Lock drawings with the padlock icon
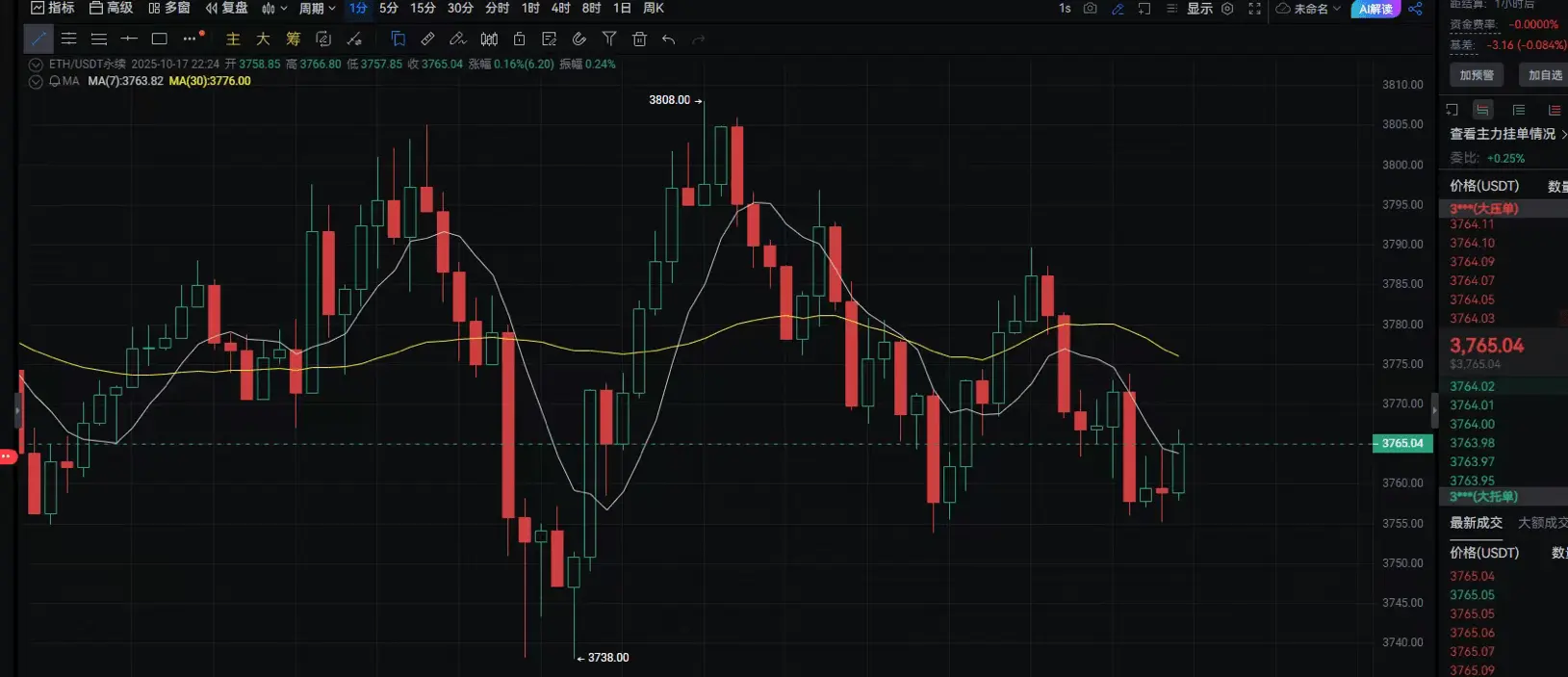Image resolution: width=1568 pixels, height=677 pixels. click(x=520, y=39)
